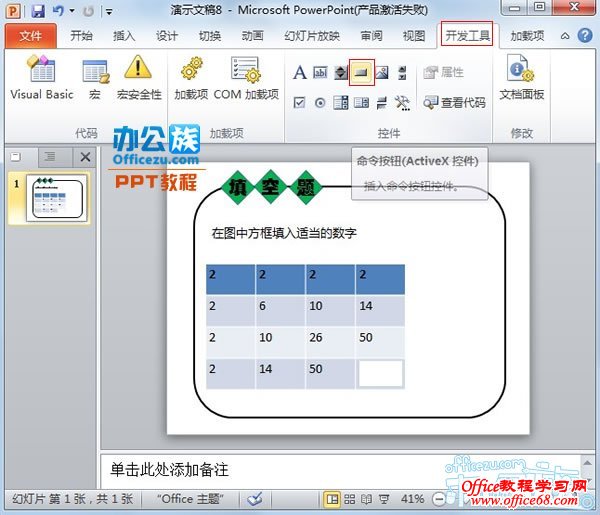
Task: Open 宏安全性 macro security settings
Action: click(x=139, y=78)
